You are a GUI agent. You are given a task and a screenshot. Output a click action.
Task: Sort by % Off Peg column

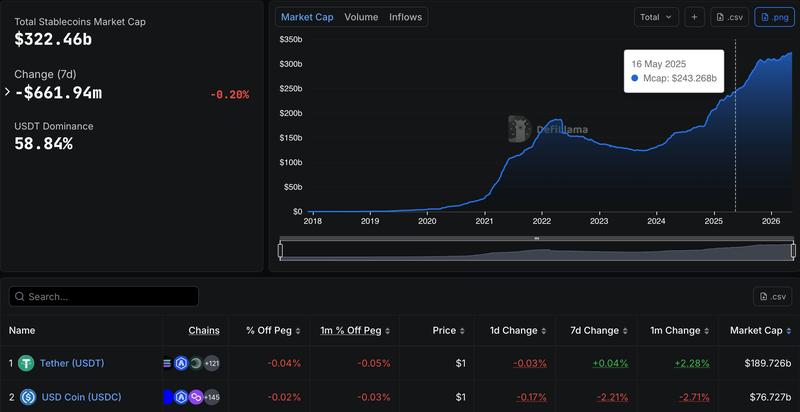(x=273, y=330)
